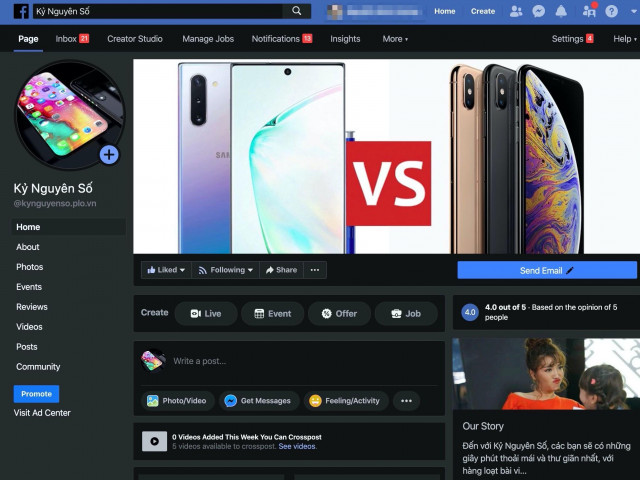Click Feeling/Activity button

point(345,401)
